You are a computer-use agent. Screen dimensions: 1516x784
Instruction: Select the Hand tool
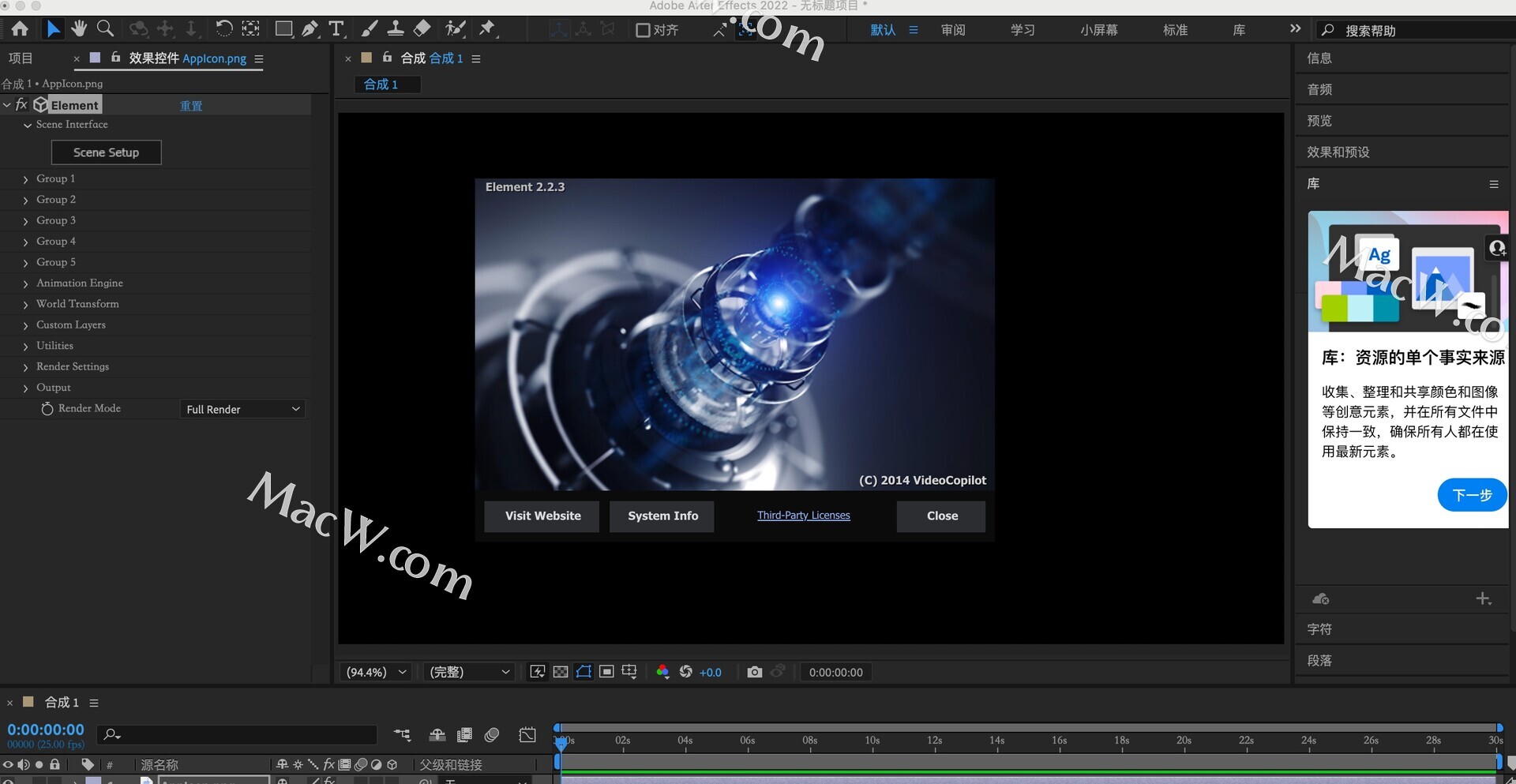click(x=79, y=29)
